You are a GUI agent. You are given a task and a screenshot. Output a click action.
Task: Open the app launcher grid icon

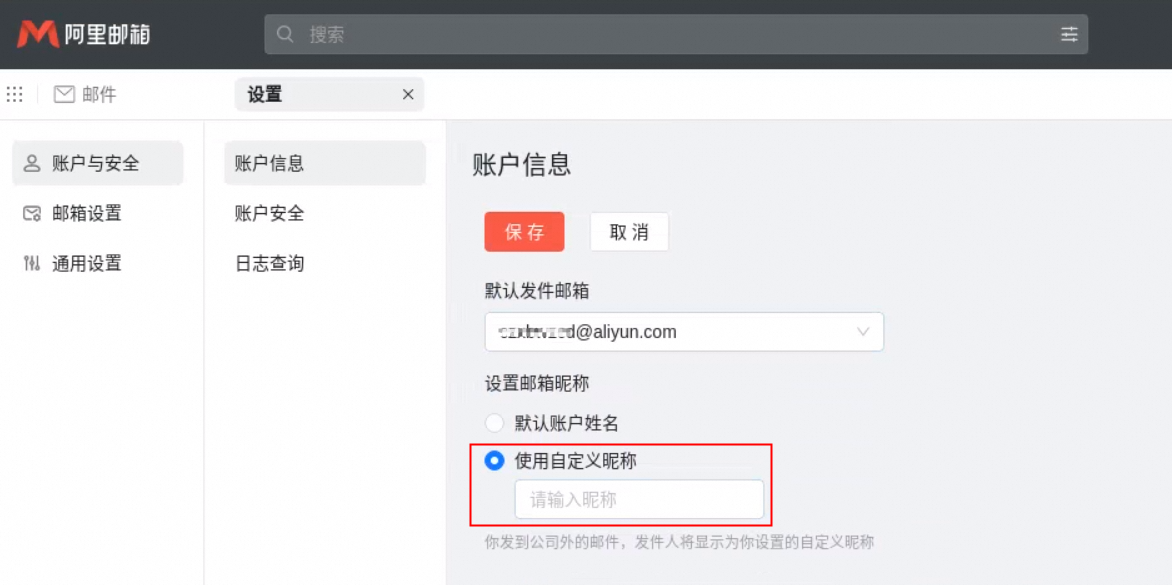click(14, 93)
